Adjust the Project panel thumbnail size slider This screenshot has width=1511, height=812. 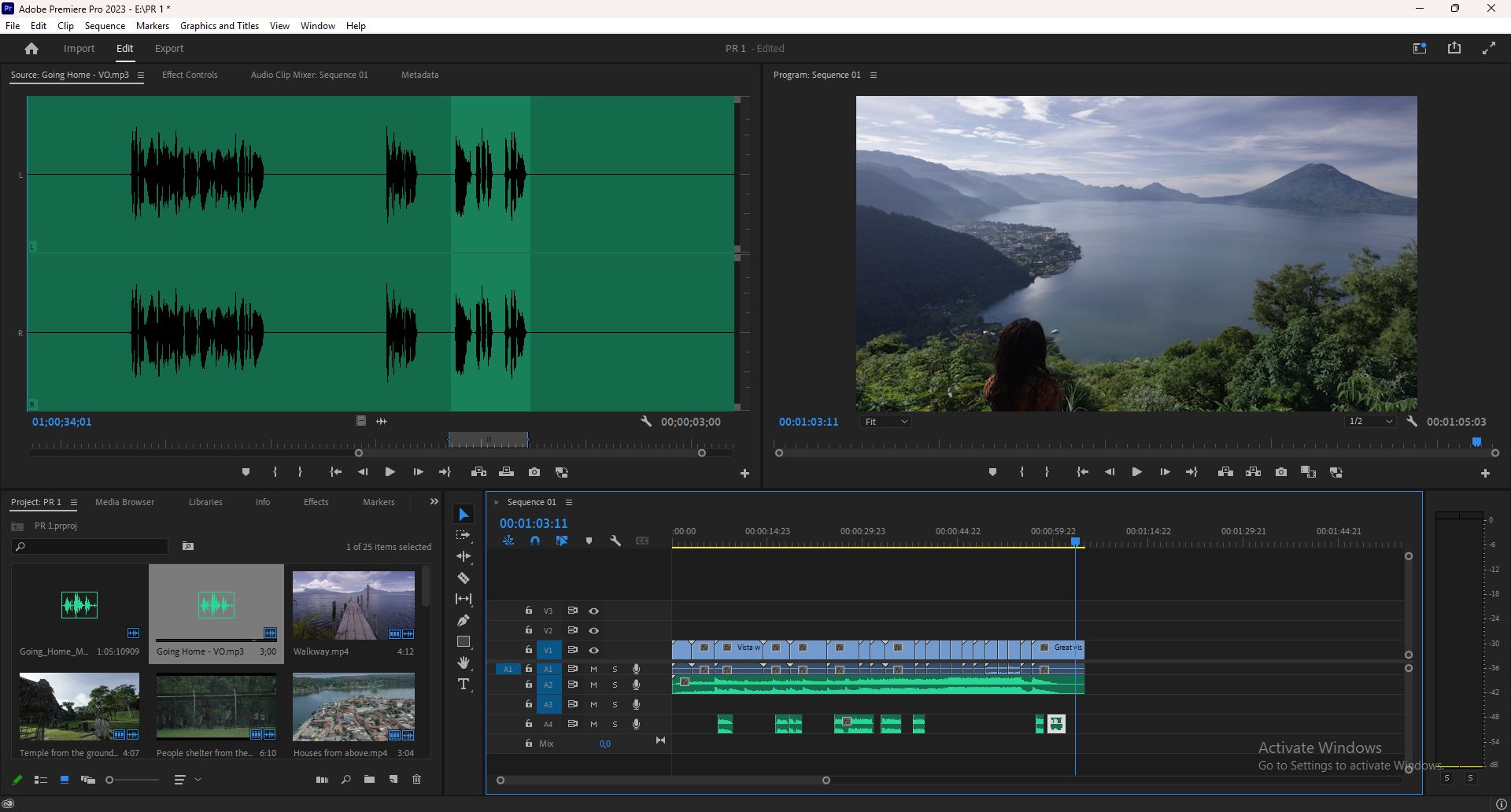(x=132, y=780)
